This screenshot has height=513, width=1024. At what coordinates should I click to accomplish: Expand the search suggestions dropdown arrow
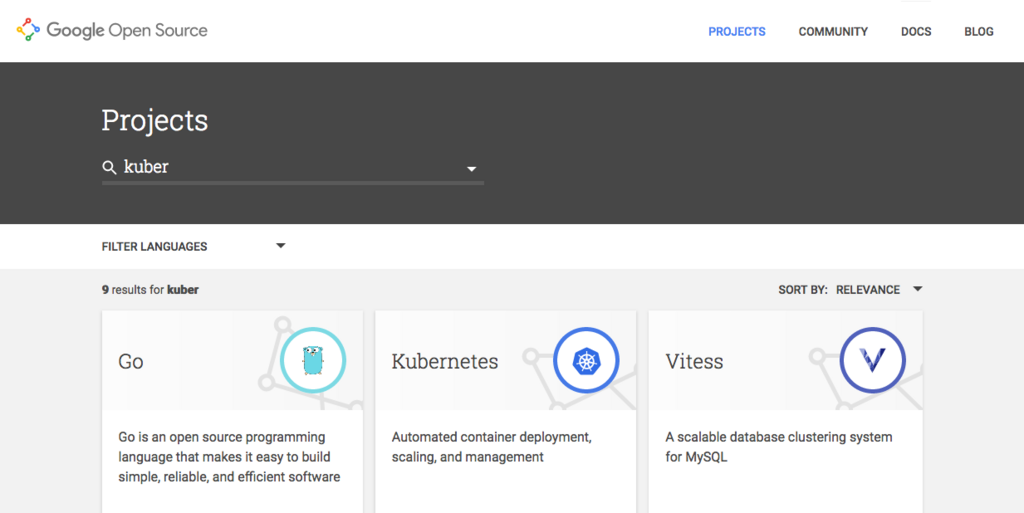[x=472, y=169]
